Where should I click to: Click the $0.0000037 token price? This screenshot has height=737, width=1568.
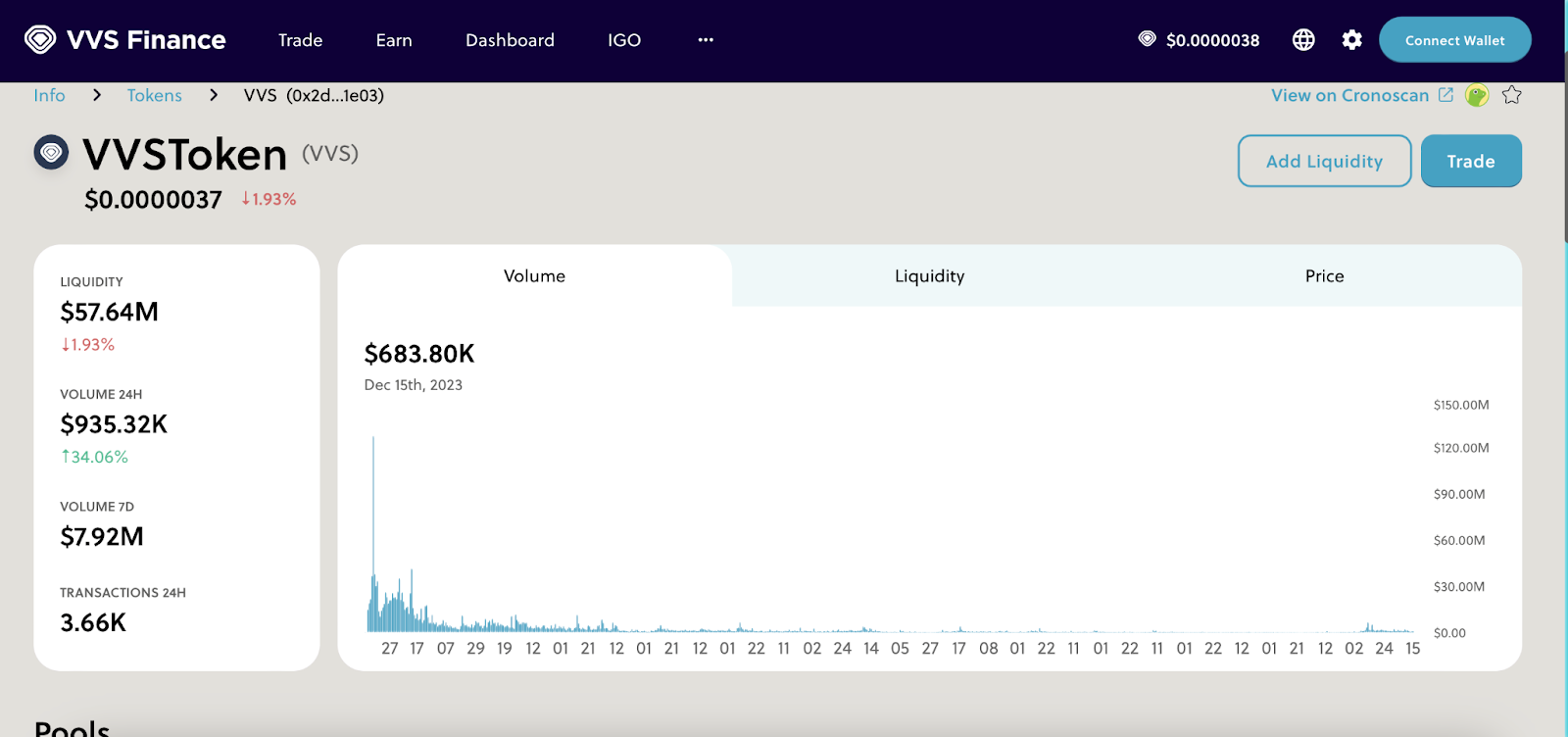click(x=153, y=200)
